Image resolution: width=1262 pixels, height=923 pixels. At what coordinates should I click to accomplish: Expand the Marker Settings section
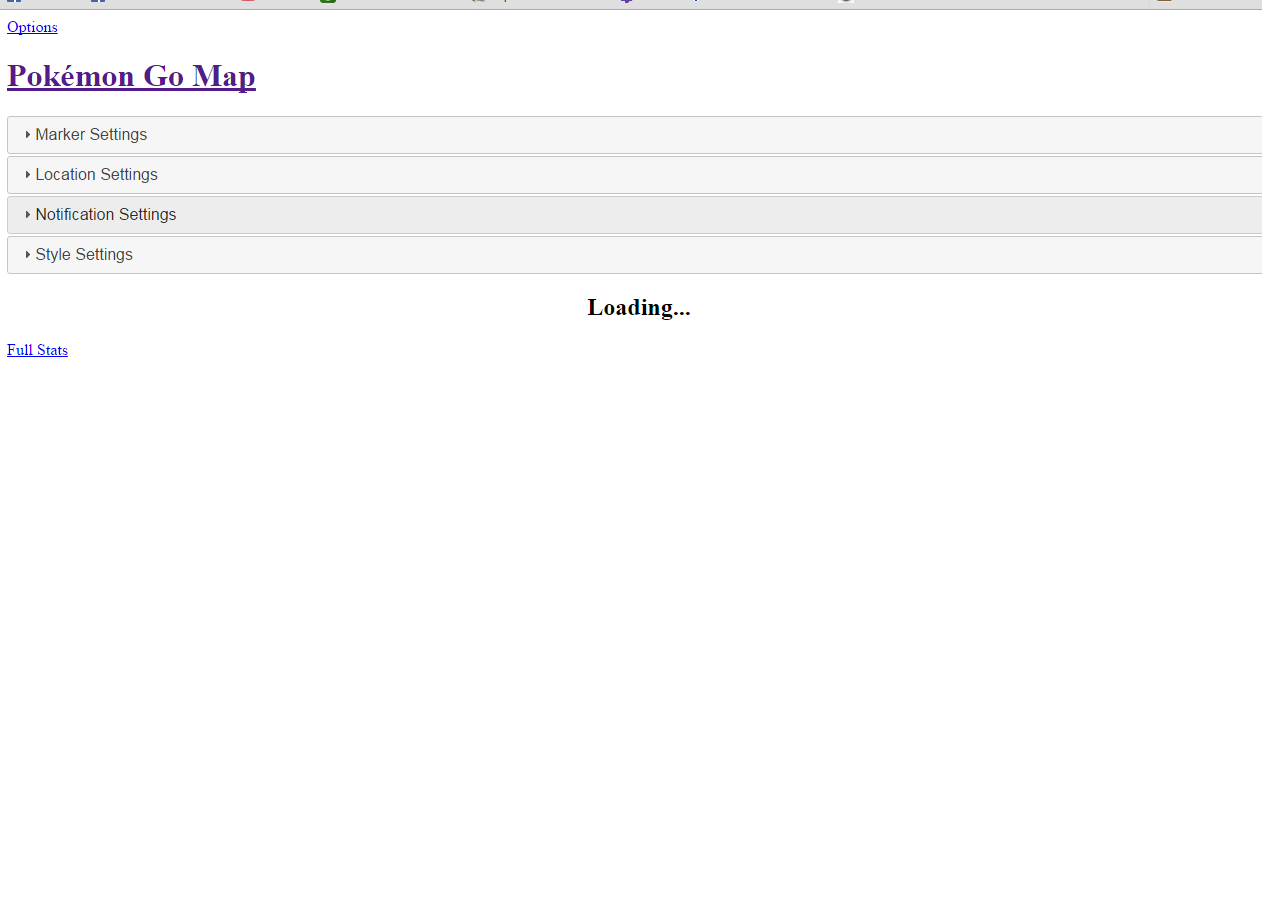pos(634,135)
